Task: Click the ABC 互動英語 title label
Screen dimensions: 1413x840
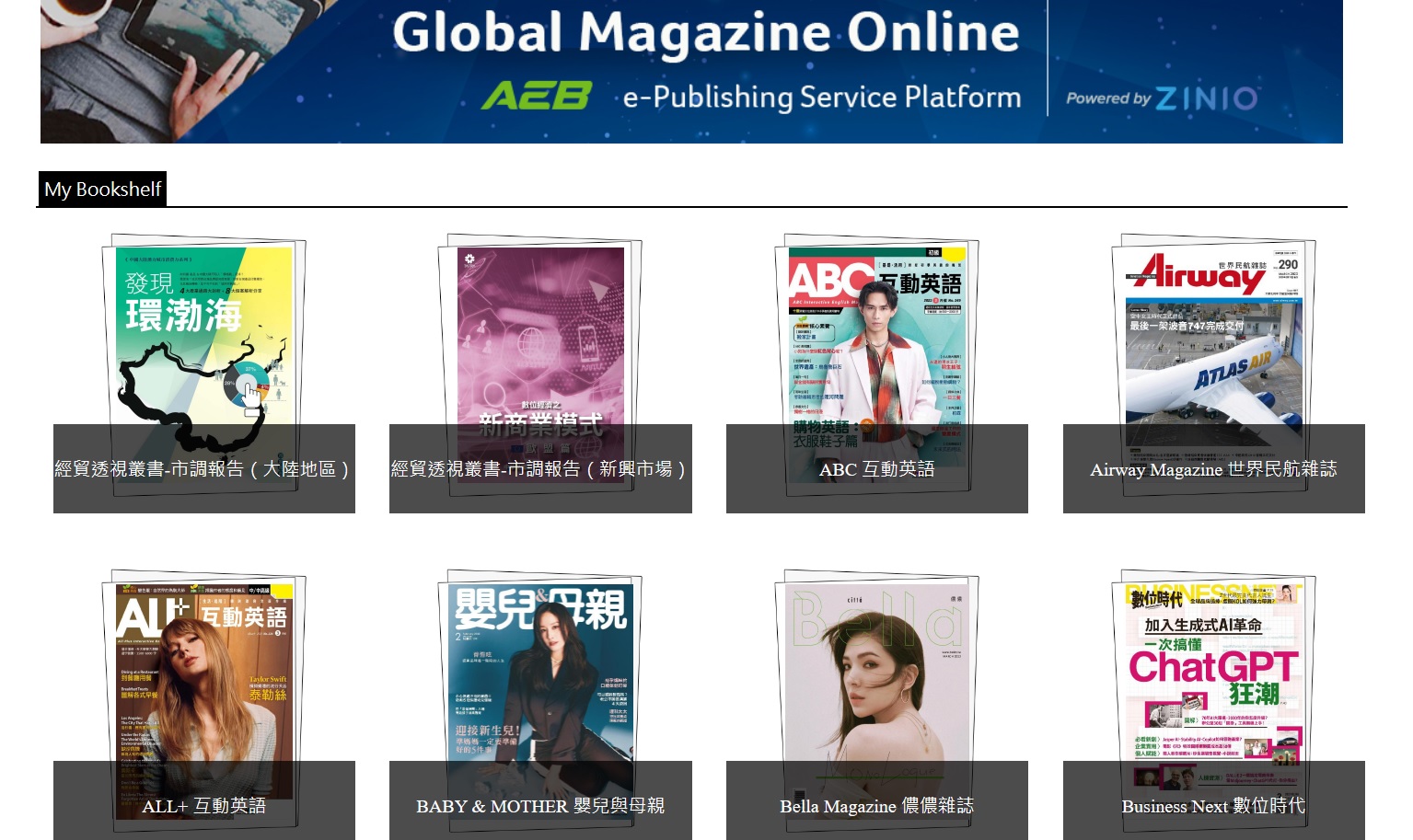Action: [876, 469]
